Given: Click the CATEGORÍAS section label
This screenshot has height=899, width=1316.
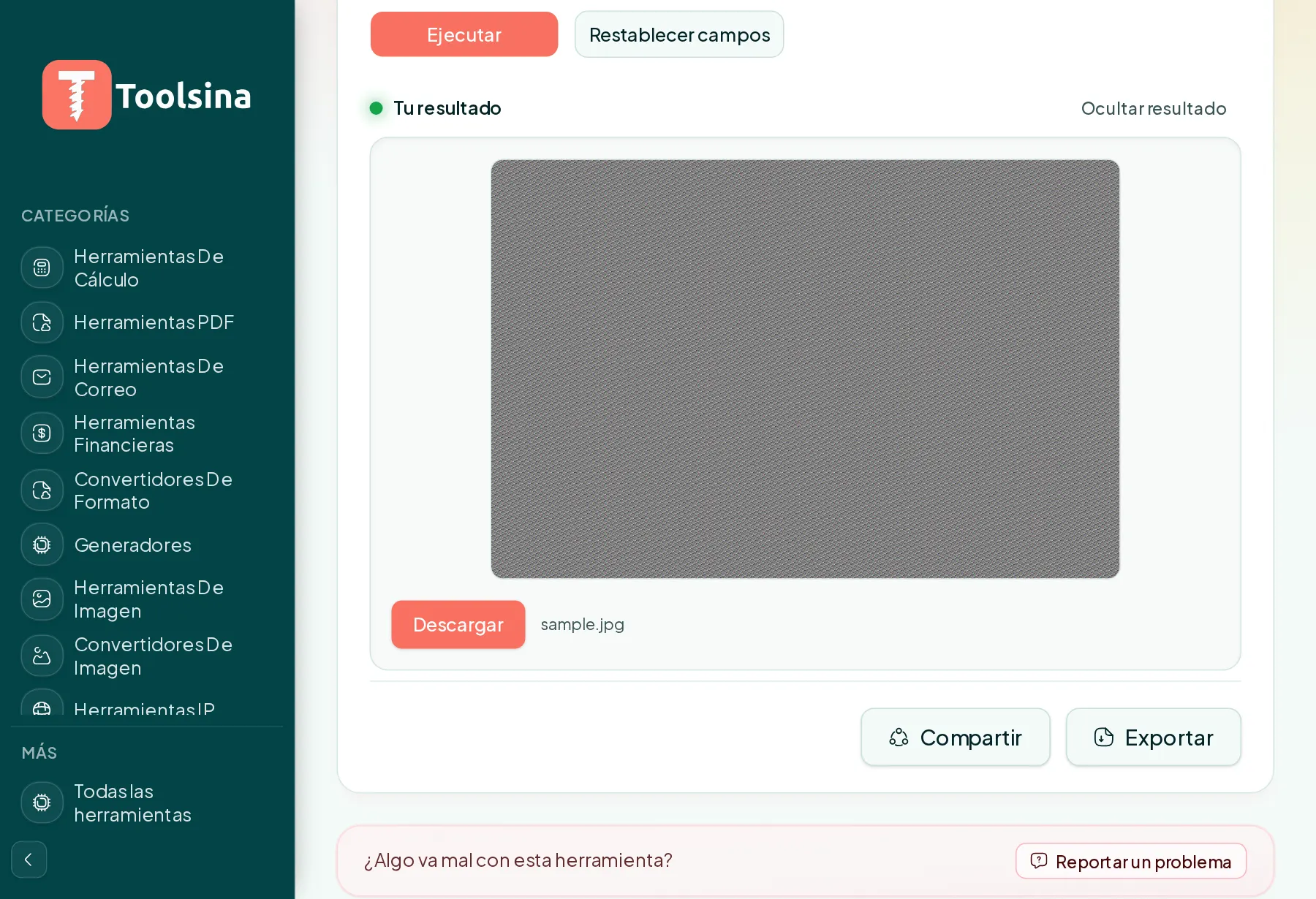Looking at the screenshot, I should (x=75, y=216).
